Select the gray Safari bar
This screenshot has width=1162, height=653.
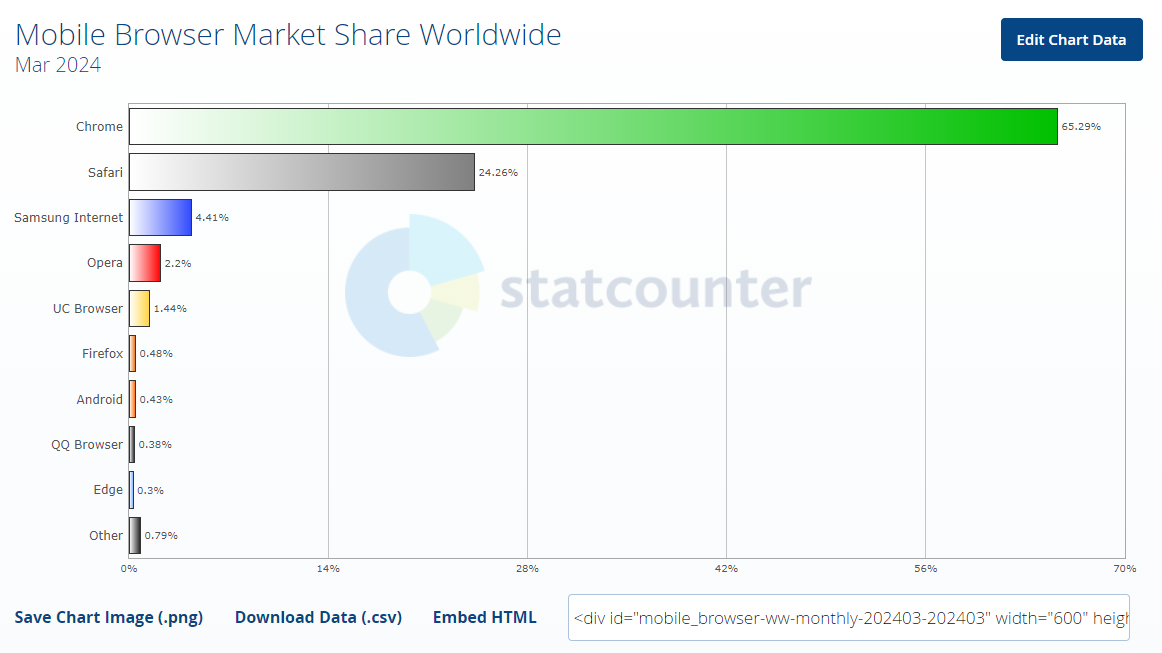coord(301,172)
